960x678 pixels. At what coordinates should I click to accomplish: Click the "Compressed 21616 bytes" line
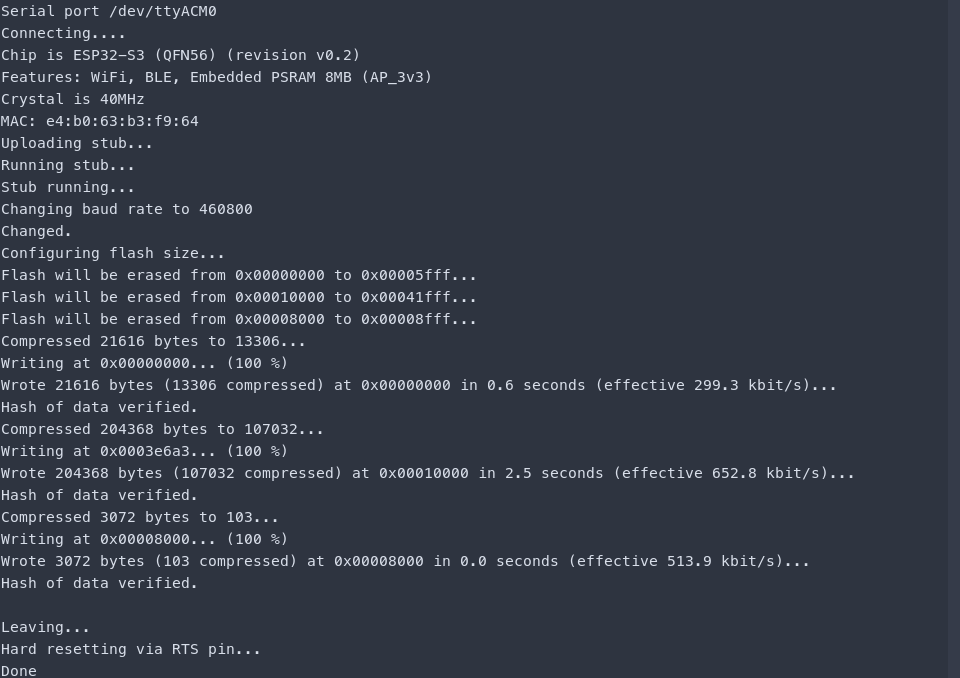[153, 341]
